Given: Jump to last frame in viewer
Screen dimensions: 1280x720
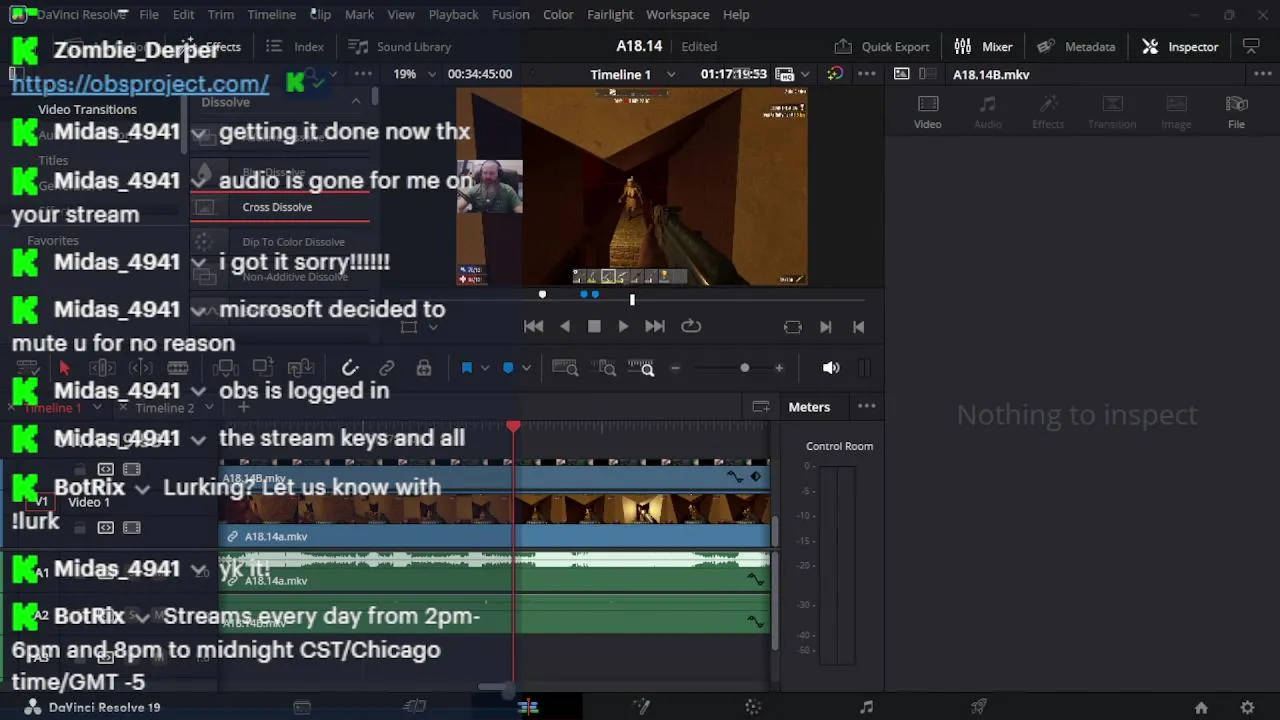Looking at the screenshot, I should tap(654, 326).
